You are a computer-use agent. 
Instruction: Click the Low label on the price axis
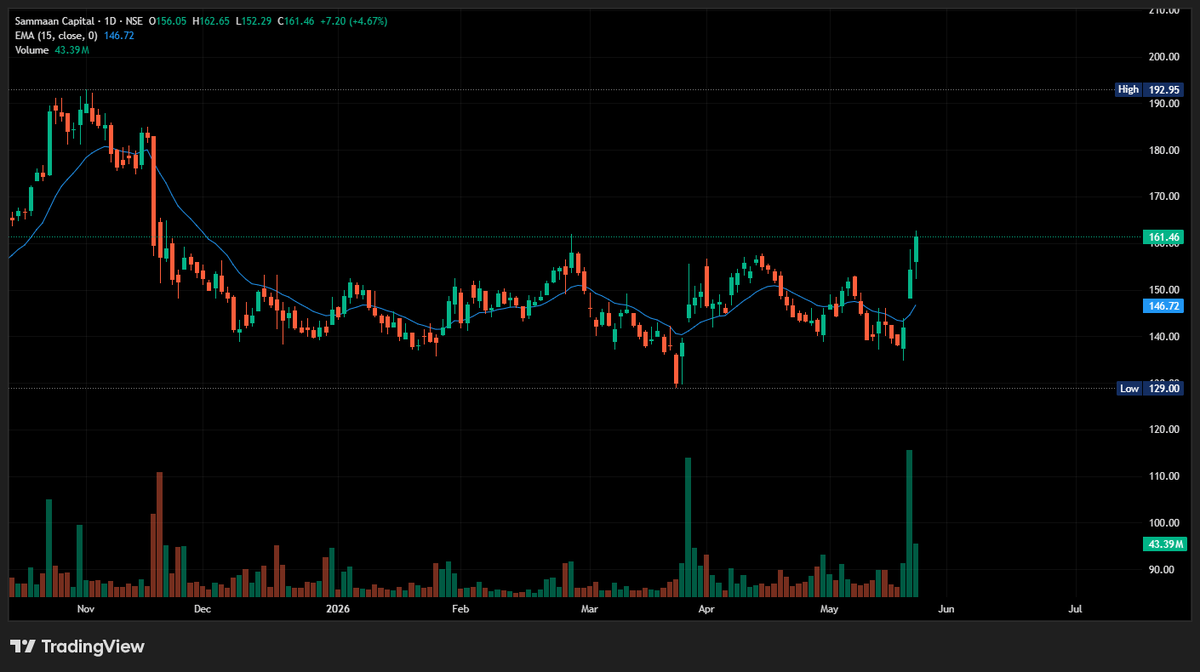[1129, 388]
